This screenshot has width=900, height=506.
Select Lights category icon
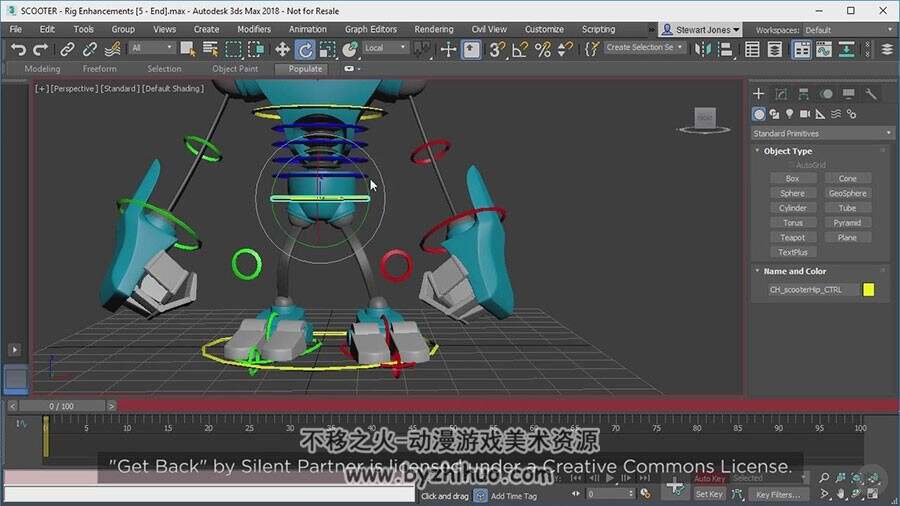(790, 114)
